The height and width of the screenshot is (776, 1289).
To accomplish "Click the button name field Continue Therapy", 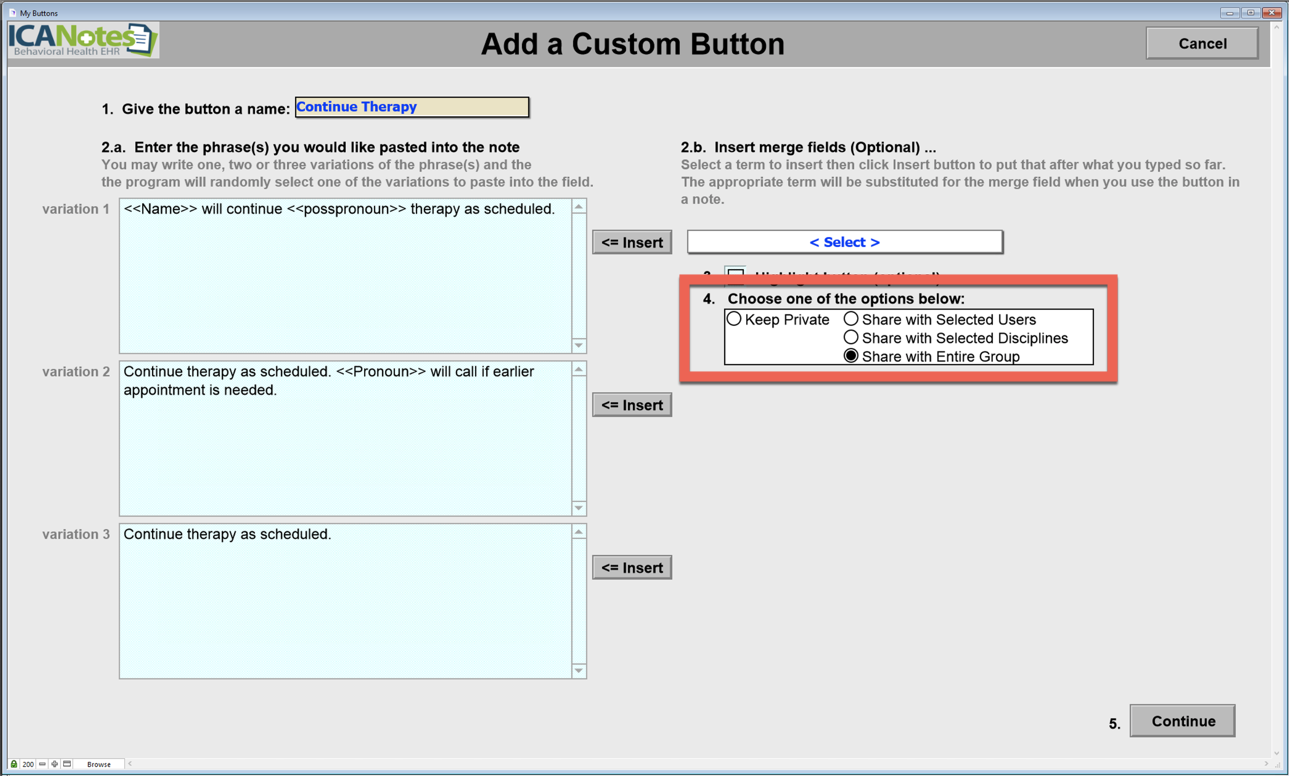I will pyautogui.click(x=411, y=107).
